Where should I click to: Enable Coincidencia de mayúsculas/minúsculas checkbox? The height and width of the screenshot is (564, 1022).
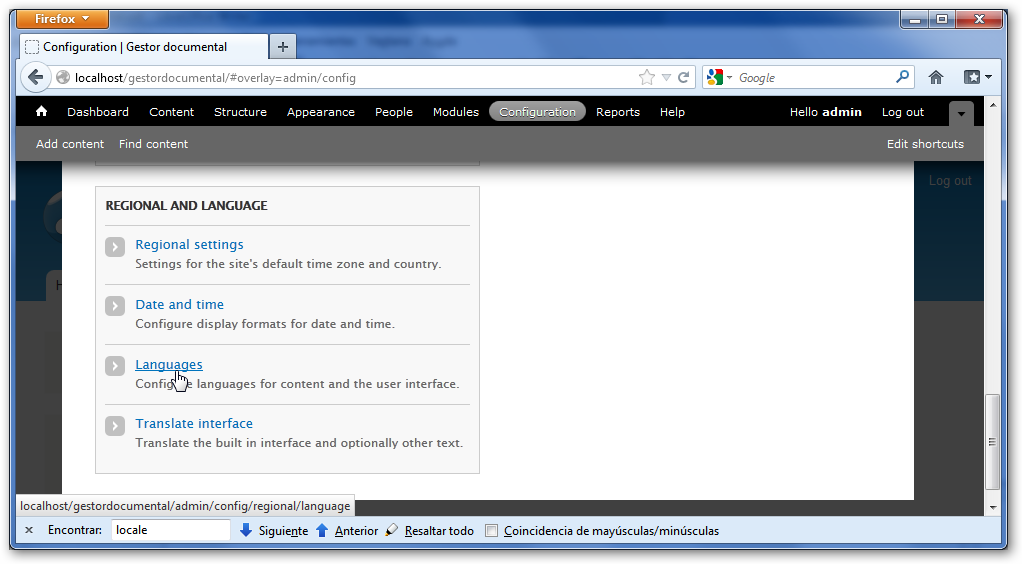coord(491,531)
